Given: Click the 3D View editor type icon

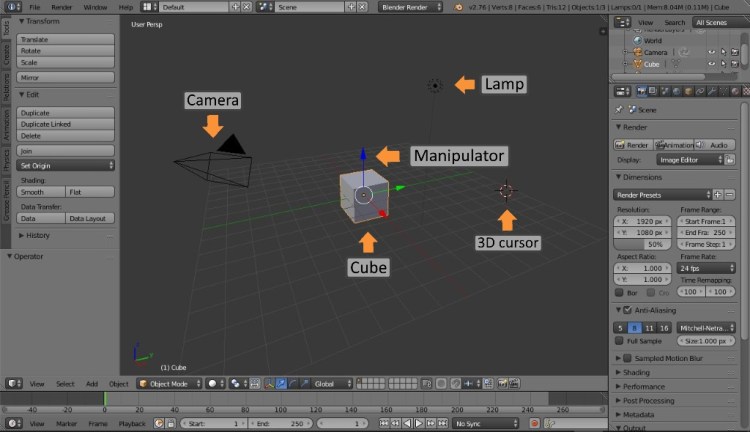Looking at the screenshot, I should [x=13, y=383].
